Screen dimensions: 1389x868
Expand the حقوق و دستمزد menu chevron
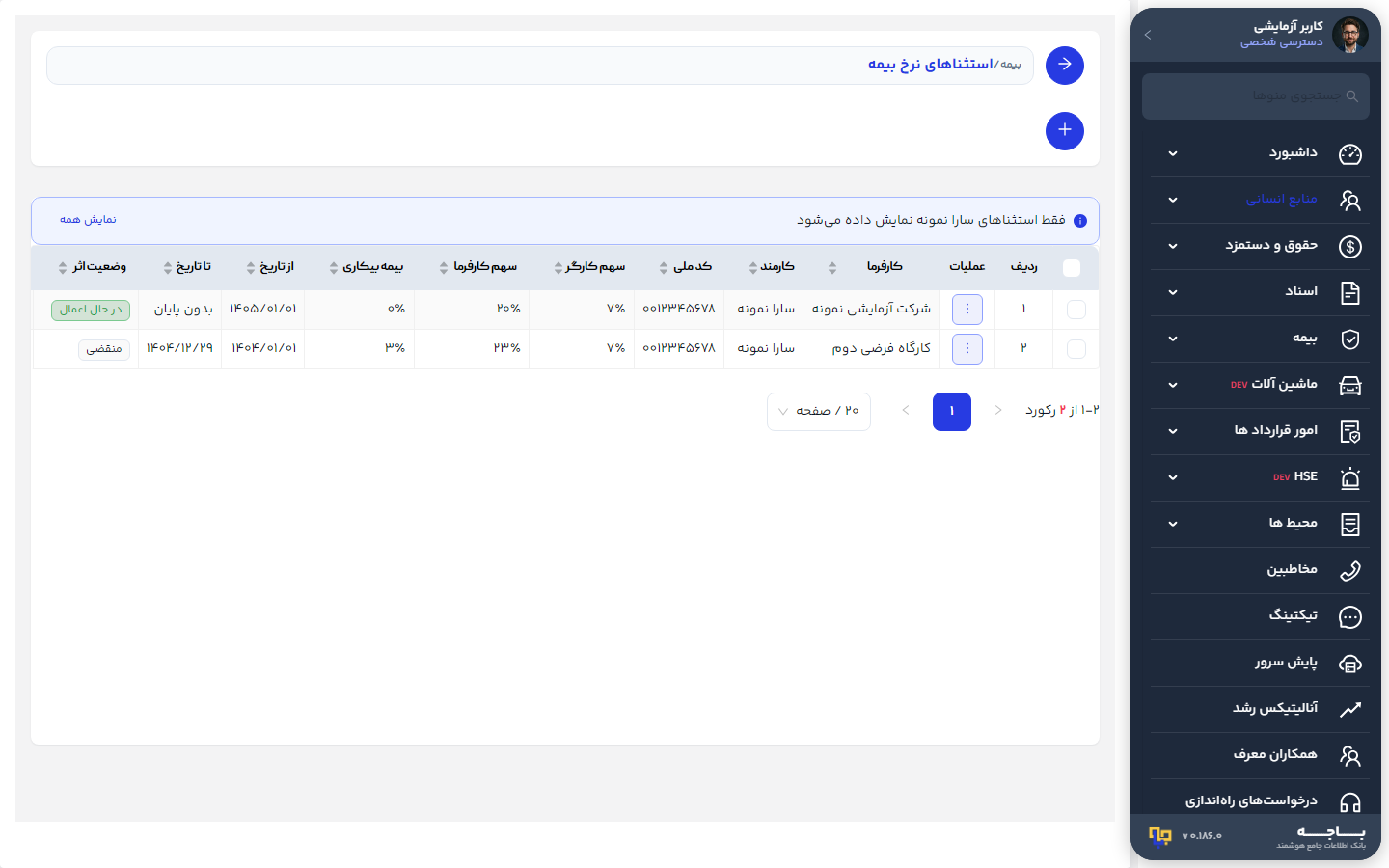pyautogui.click(x=1173, y=247)
